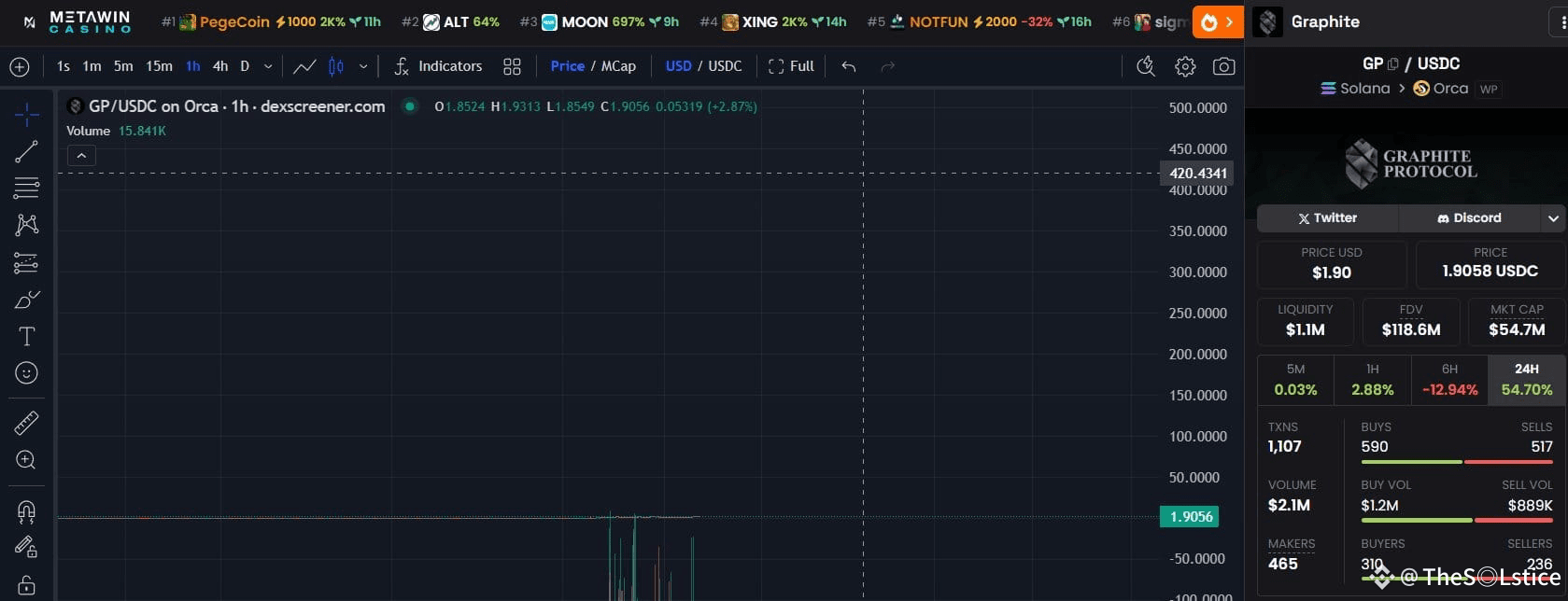The height and width of the screenshot is (601, 1568).
Task: Collapse the volume indicator legend
Action: pos(81,156)
